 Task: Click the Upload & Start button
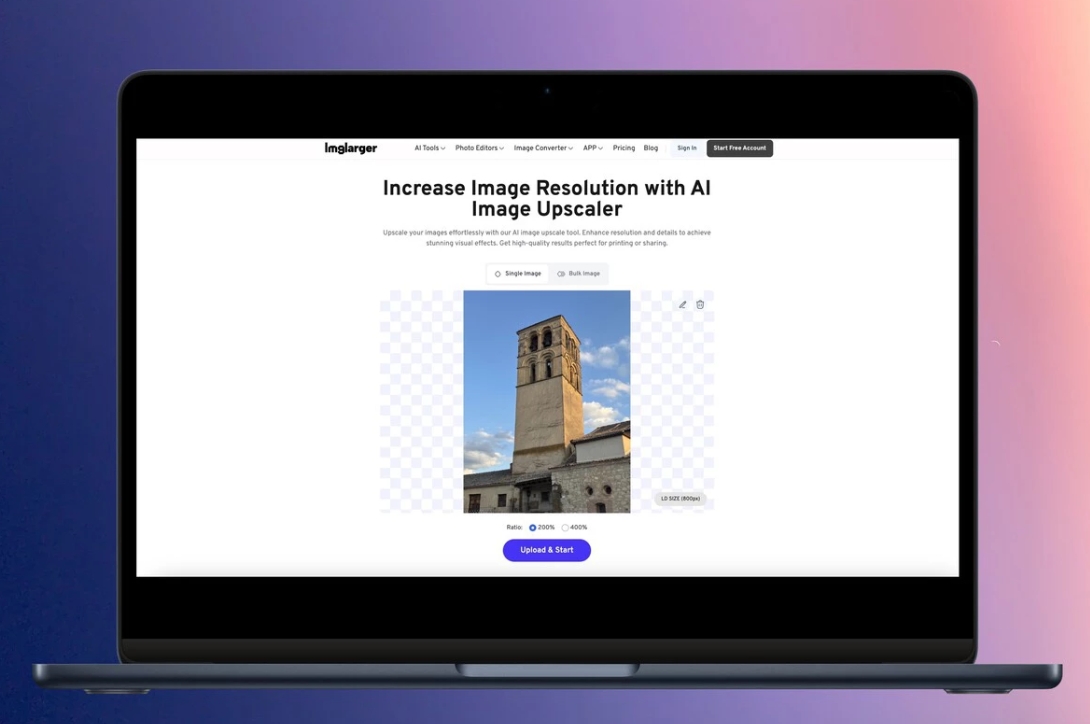point(547,550)
